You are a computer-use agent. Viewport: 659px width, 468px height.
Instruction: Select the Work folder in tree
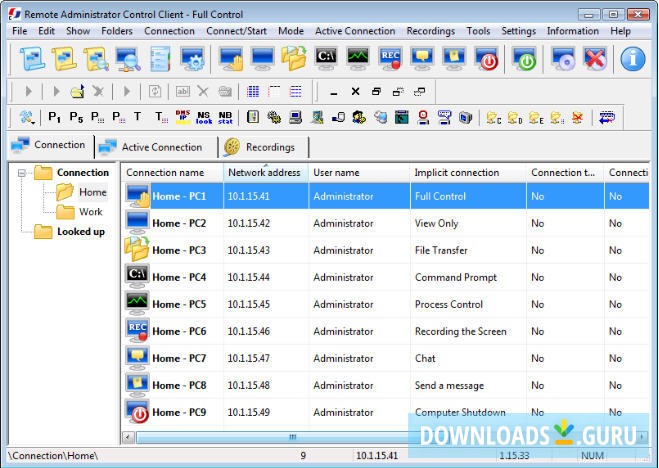[x=90, y=212]
